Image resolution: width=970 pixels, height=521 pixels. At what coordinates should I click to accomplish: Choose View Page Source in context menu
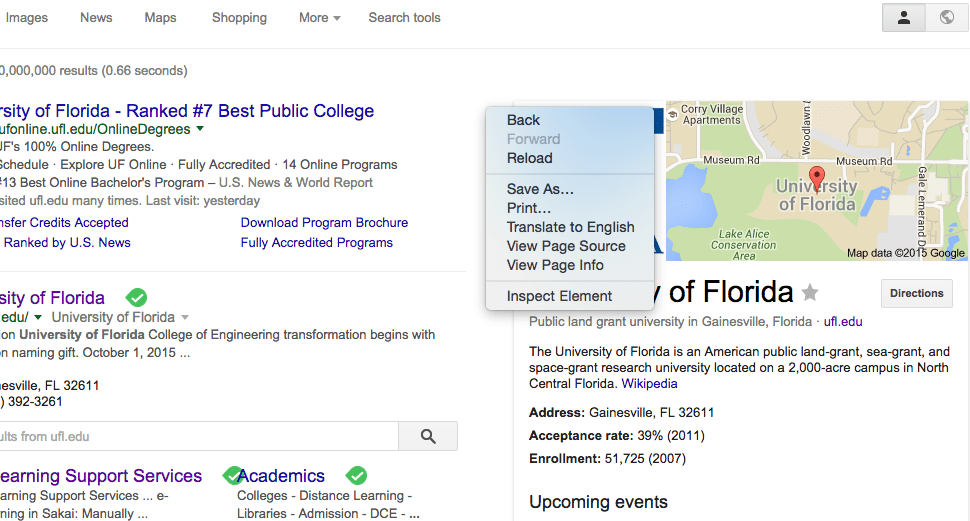(566, 246)
